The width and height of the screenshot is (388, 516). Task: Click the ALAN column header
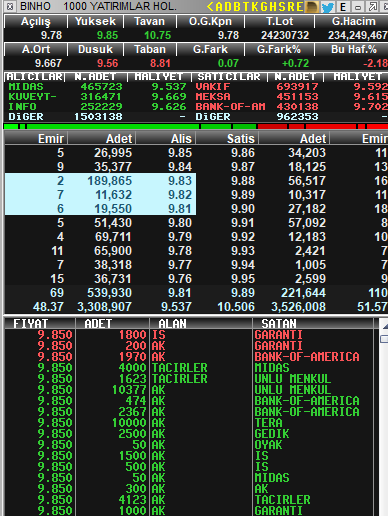click(200, 324)
